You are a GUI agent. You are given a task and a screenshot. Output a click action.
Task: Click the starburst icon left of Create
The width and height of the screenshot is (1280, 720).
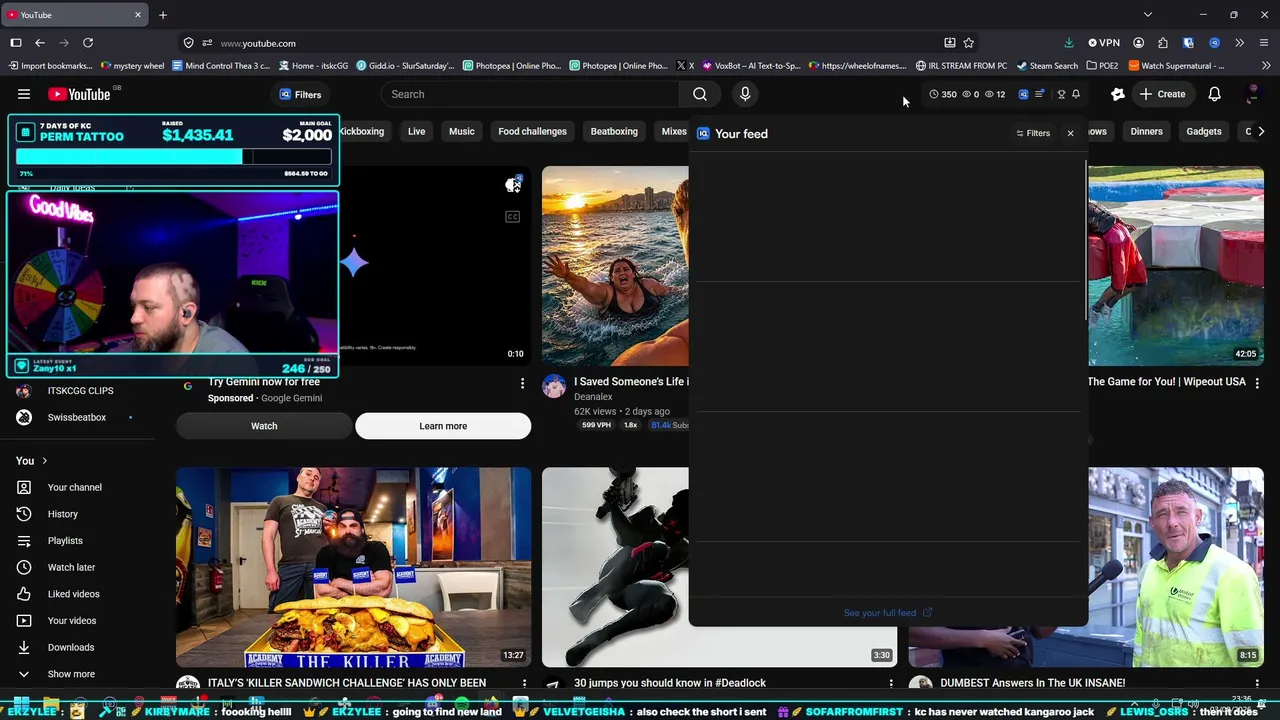point(1118,94)
